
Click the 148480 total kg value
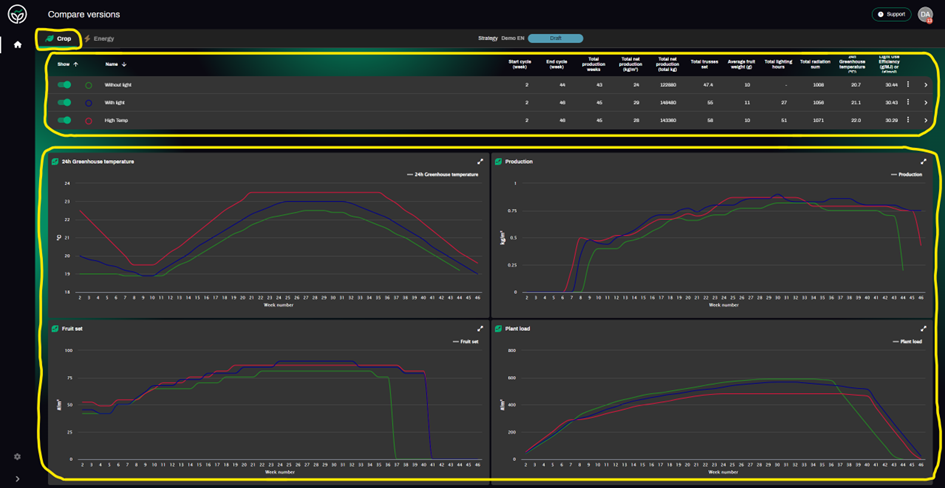tap(668, 102)
